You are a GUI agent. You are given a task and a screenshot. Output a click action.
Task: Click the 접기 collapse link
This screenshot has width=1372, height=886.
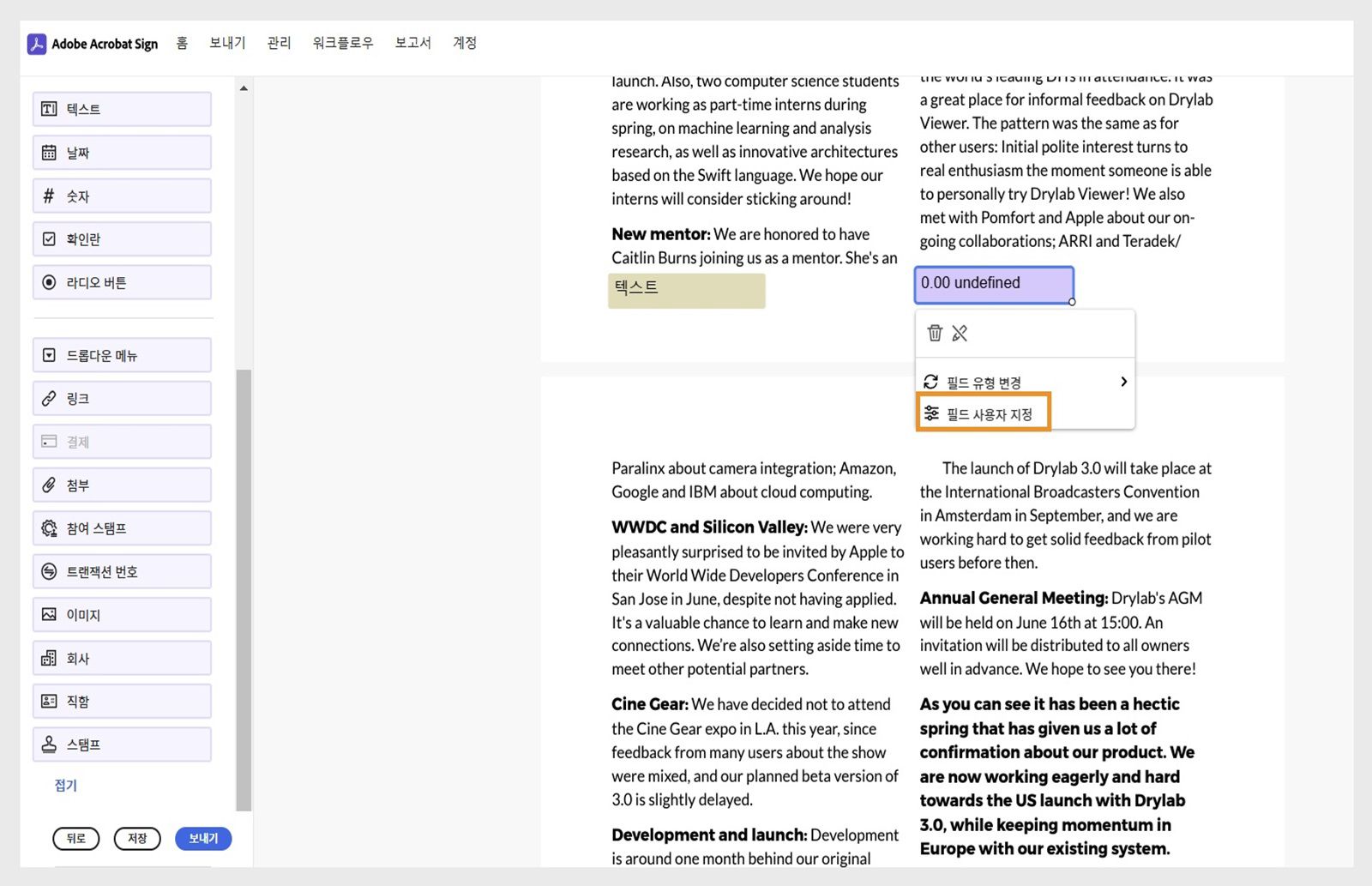point(66,786)
